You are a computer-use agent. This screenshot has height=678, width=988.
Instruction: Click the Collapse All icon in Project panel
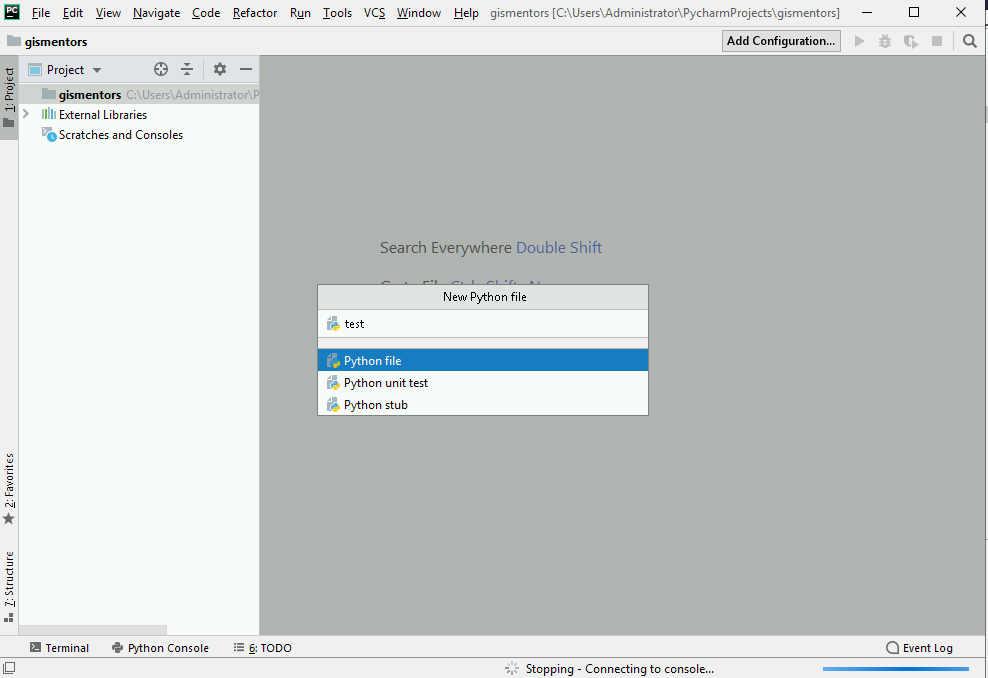[x=188, y=69]
